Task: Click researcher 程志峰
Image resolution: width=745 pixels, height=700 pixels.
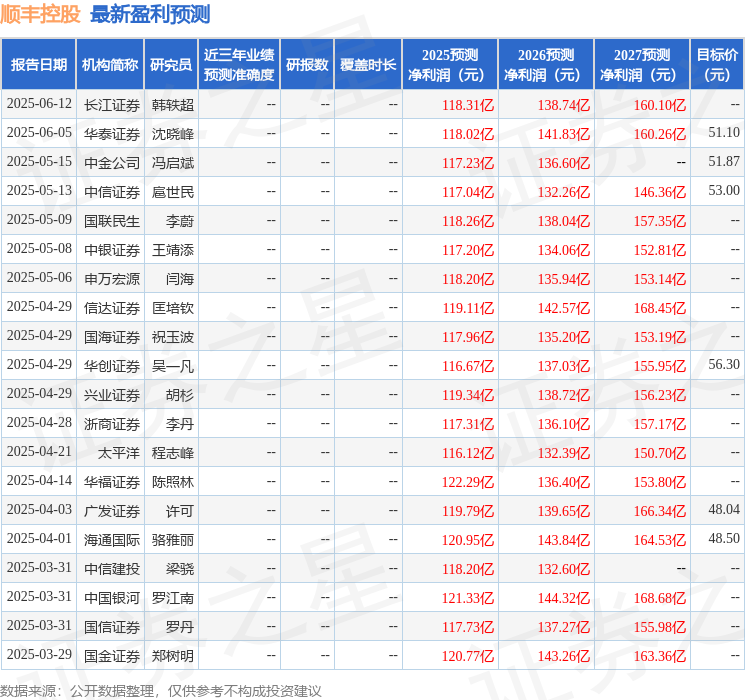Action: 173,453
